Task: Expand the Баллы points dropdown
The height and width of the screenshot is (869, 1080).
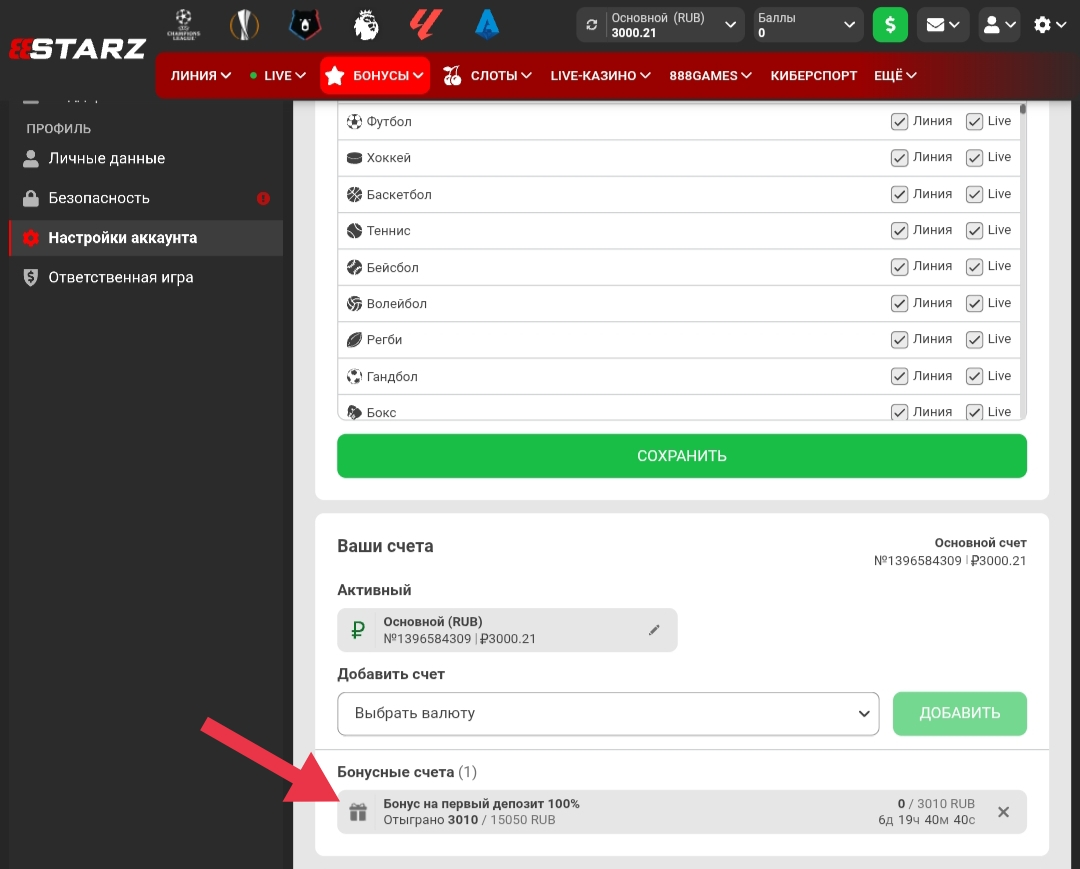Action: click(x=808, y=25)
